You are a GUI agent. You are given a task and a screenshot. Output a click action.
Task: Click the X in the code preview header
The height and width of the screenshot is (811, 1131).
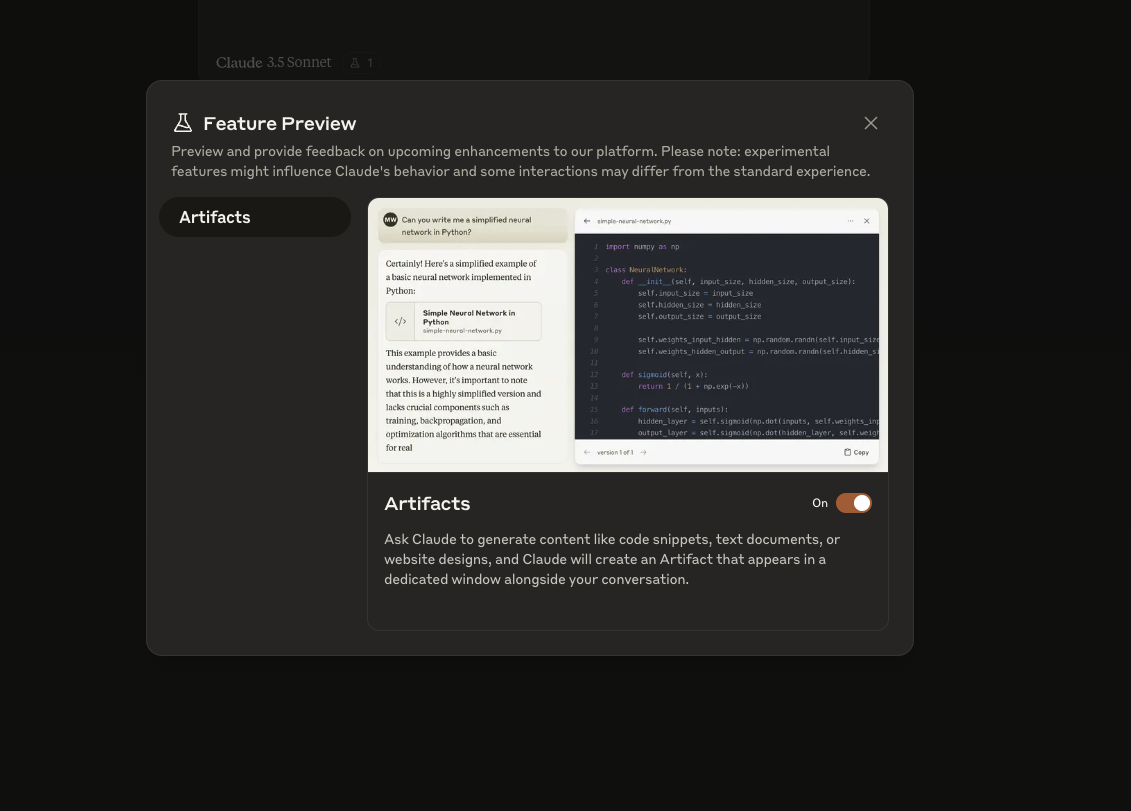tap(867, 221)
